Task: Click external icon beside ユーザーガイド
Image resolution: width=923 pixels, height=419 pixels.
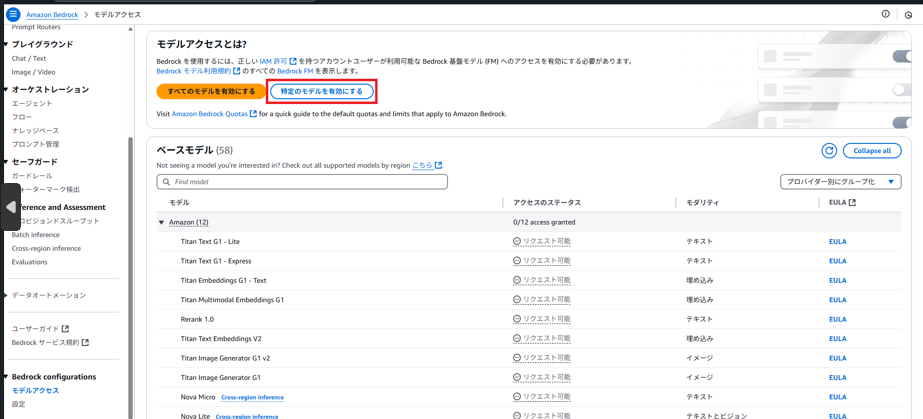Action: pos(65,329)
